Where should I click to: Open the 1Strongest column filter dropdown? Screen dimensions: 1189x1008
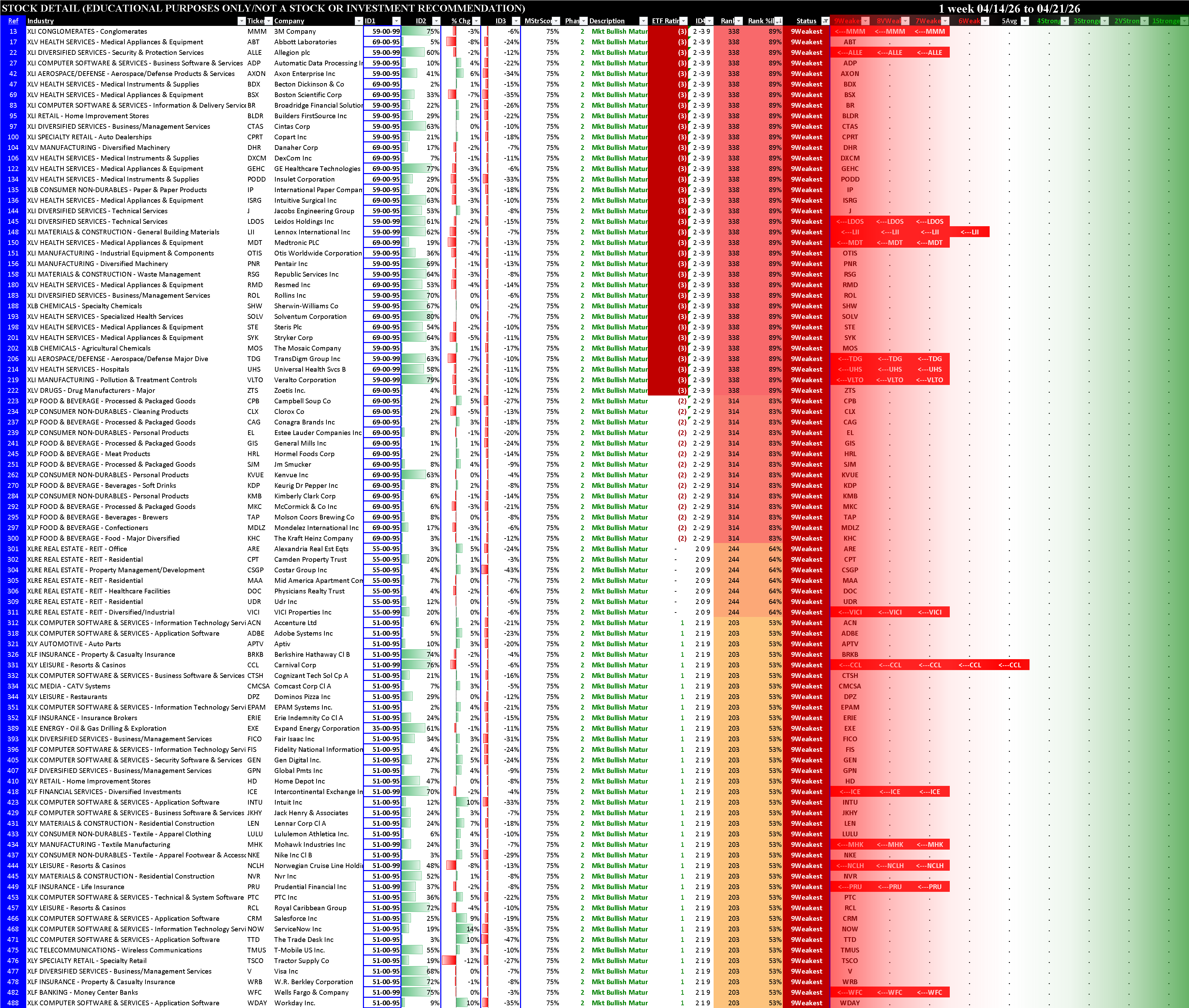tap(1184, 21)
